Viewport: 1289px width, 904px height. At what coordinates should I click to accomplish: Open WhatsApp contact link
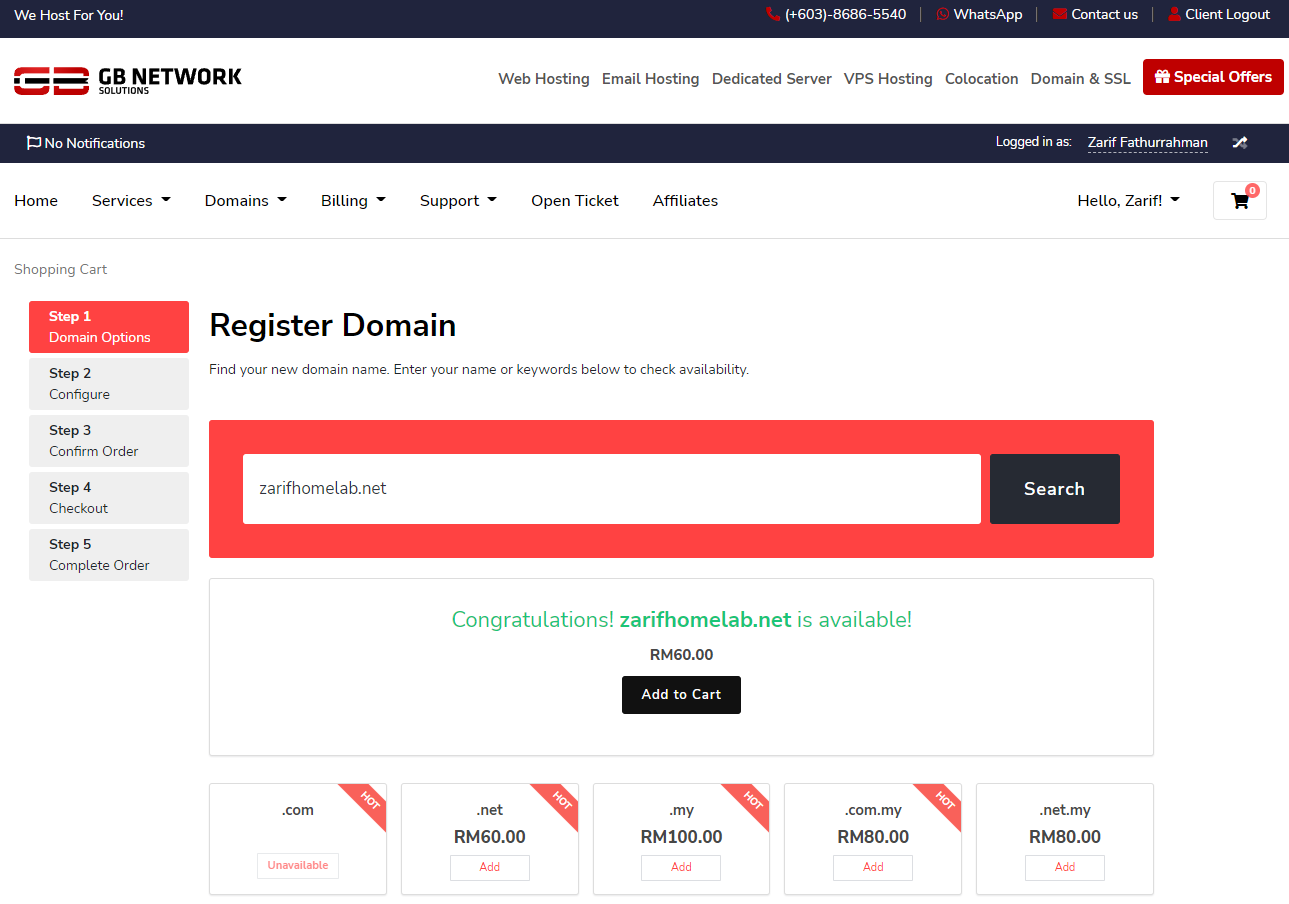[979, 14]
